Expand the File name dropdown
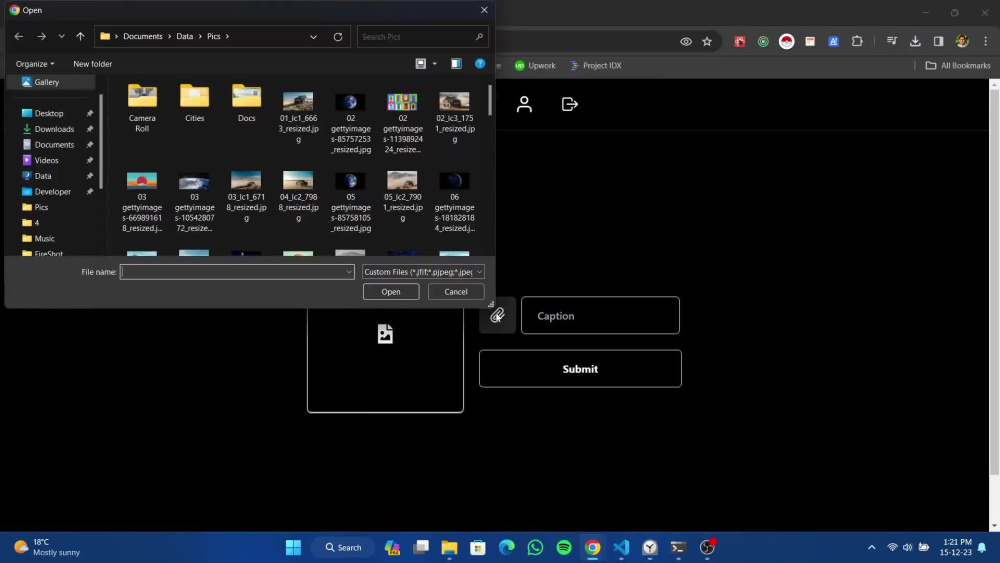This screenshot has width=1000, height=563. coord(349,272)
